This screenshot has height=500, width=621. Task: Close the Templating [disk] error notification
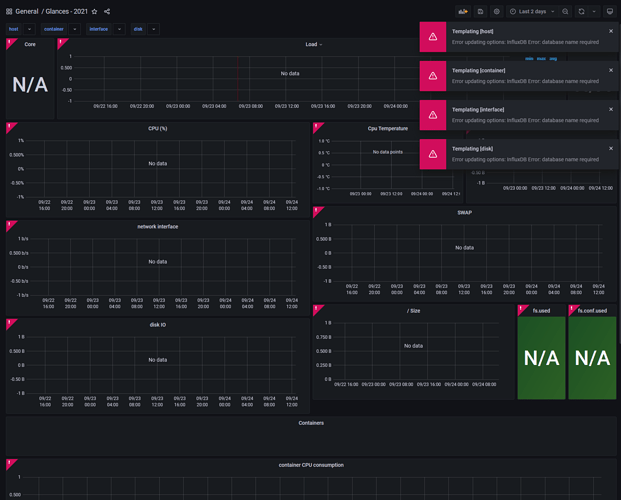(611, 149)
